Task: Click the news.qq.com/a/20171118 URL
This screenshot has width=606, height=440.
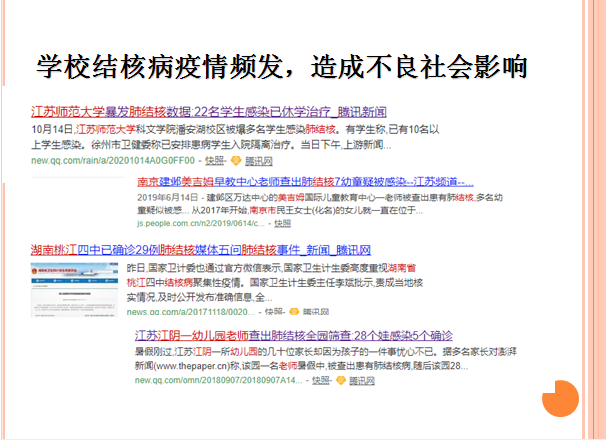Action: tap(190, 312)
